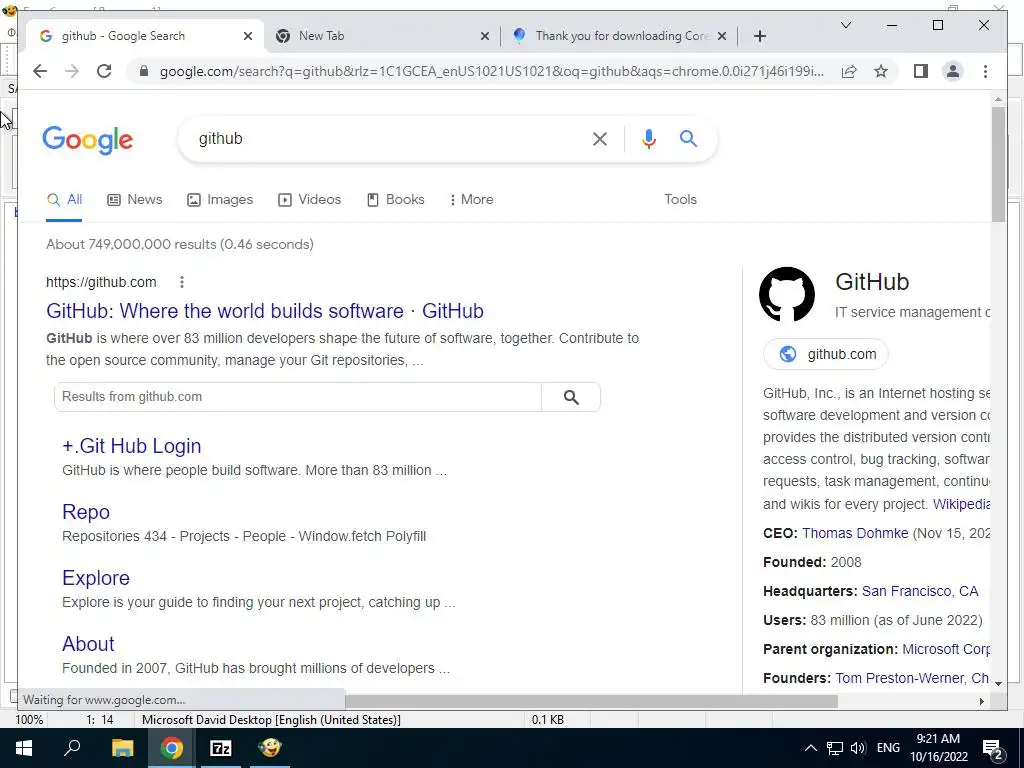Click the address bar URL
Screen dimensions: 1024x768
tap(491, 71)
